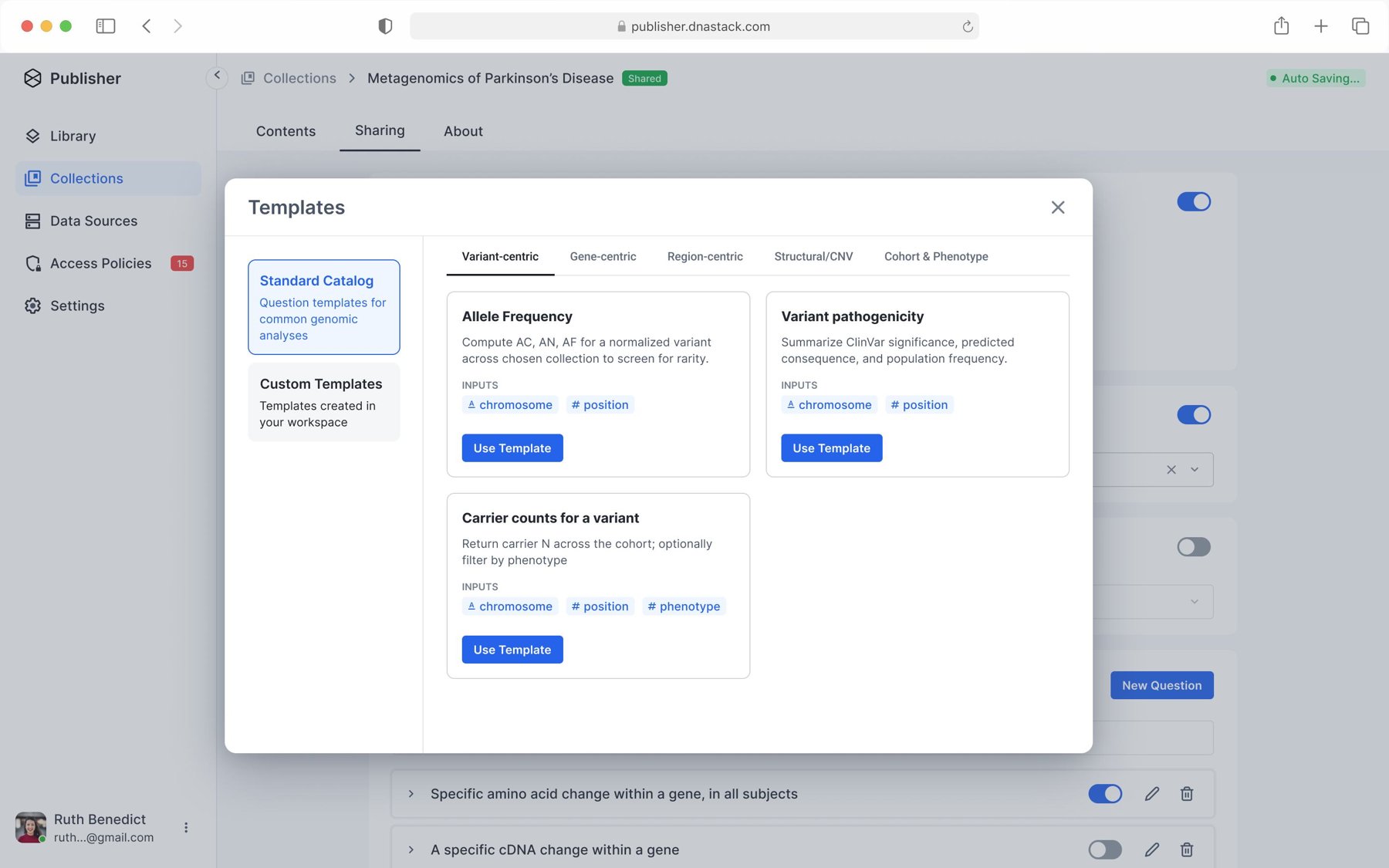Open user menu next to Ruth Benedict

[x=186, y=827]
